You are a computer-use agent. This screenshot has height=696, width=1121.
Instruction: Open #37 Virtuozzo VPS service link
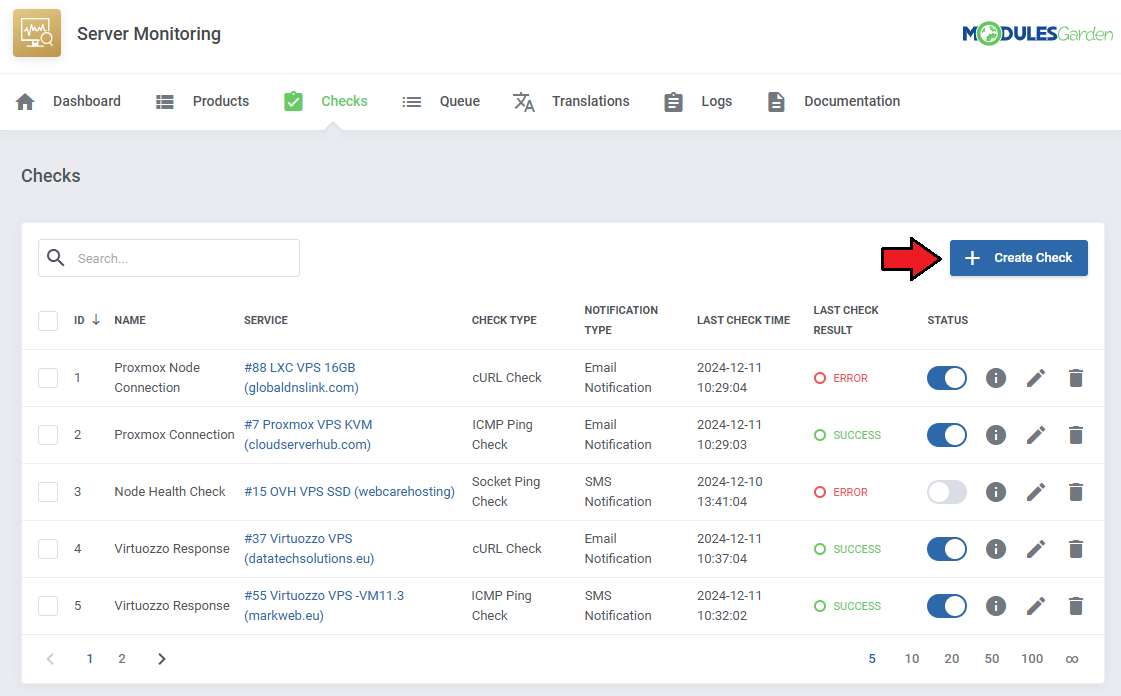click(x=309, y=549)
